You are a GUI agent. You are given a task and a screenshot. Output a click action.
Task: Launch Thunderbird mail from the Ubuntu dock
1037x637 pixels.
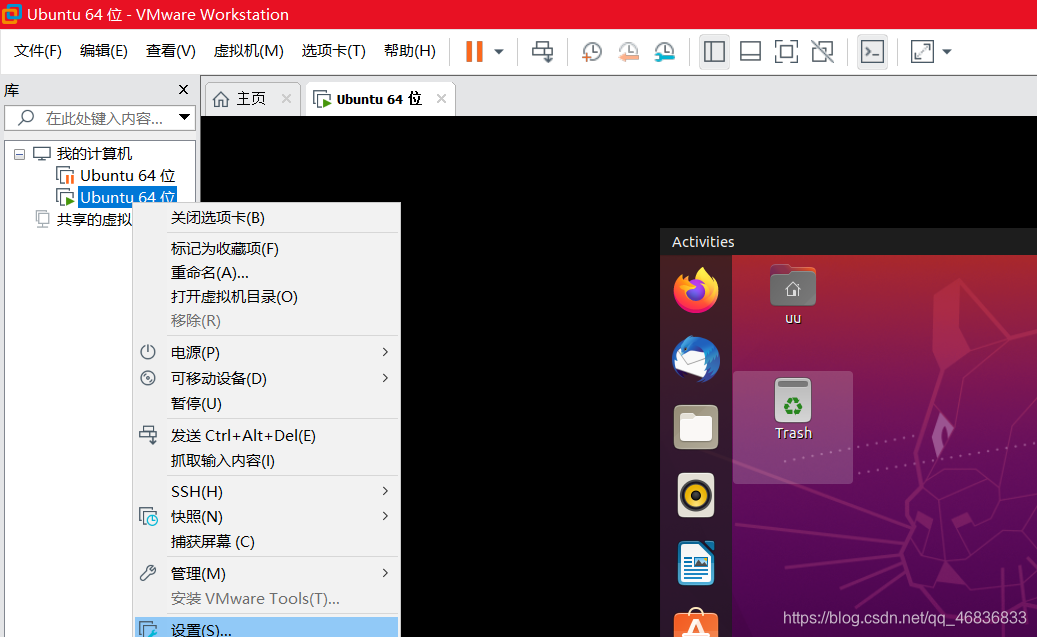(696, 359)
